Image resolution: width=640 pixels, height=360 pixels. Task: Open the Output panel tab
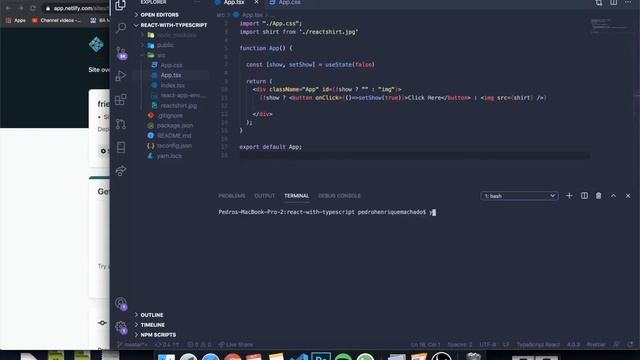(264, 196)
